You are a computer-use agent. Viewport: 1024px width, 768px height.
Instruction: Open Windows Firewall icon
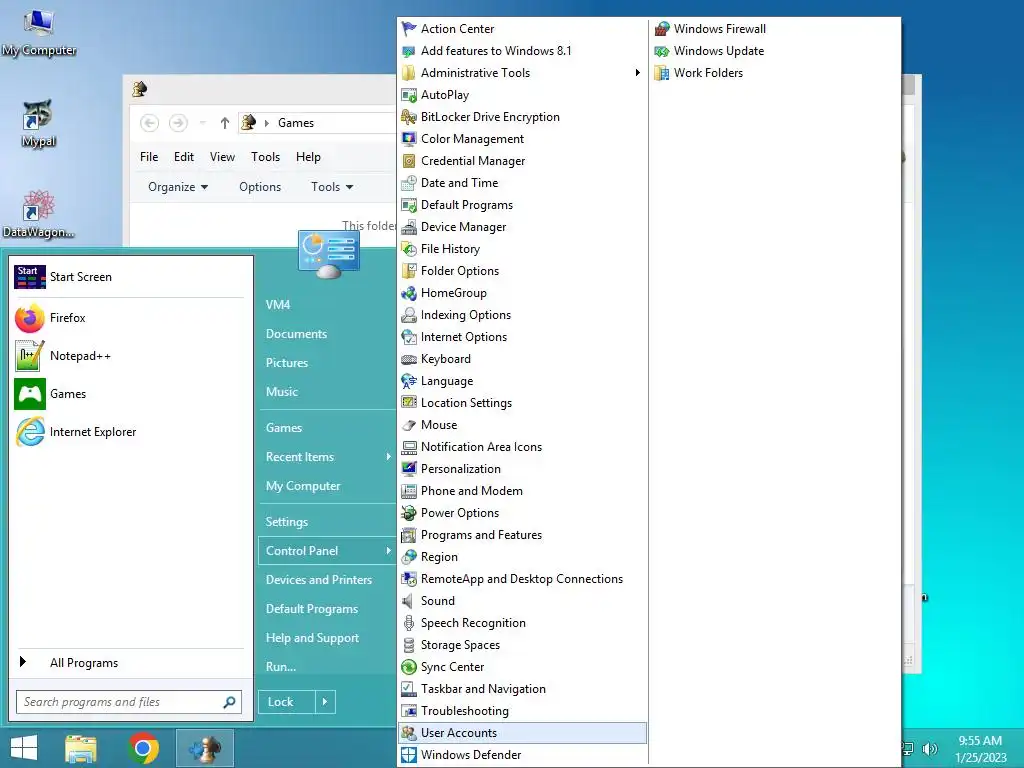pyautogui.click(x=662, y=29)
